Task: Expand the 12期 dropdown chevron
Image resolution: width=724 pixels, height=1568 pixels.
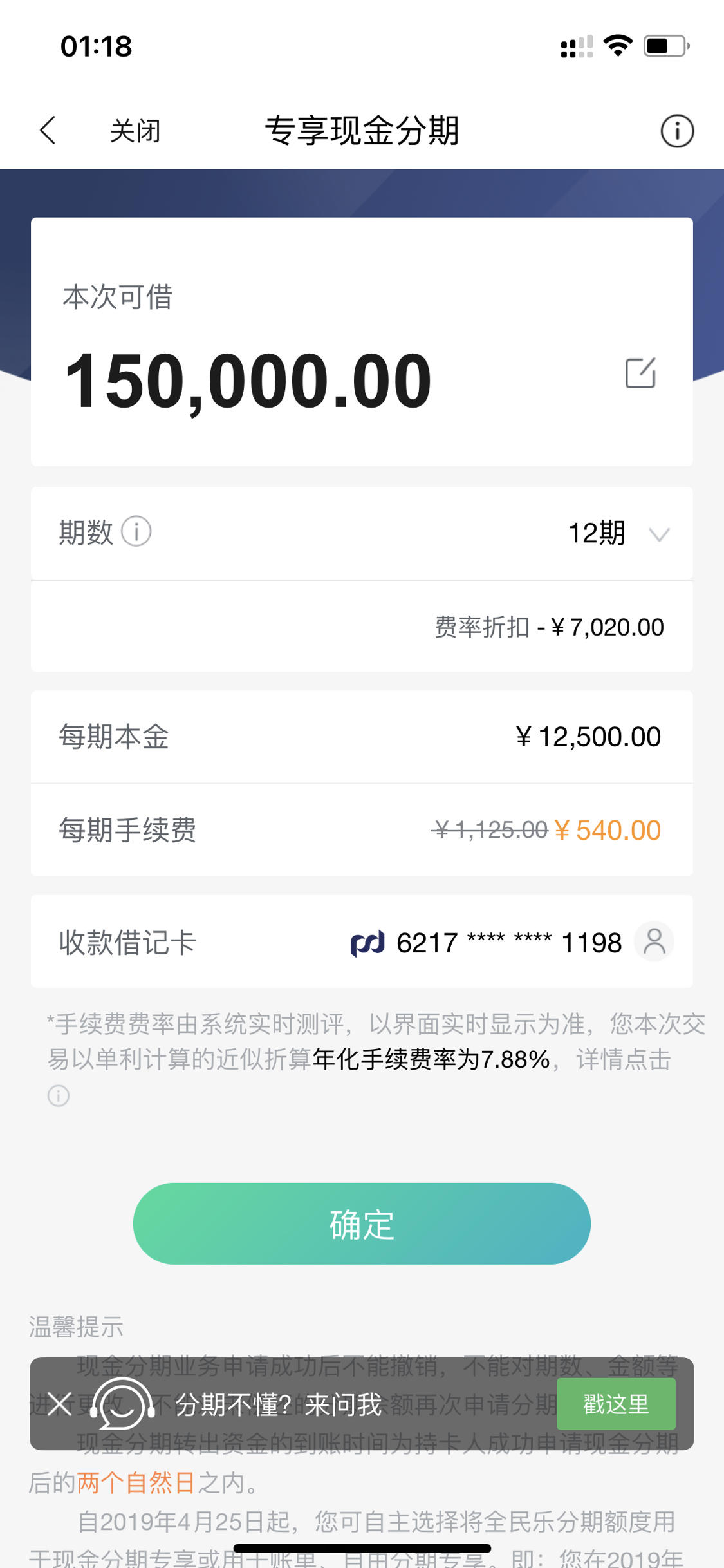Action: click(659, 534)
